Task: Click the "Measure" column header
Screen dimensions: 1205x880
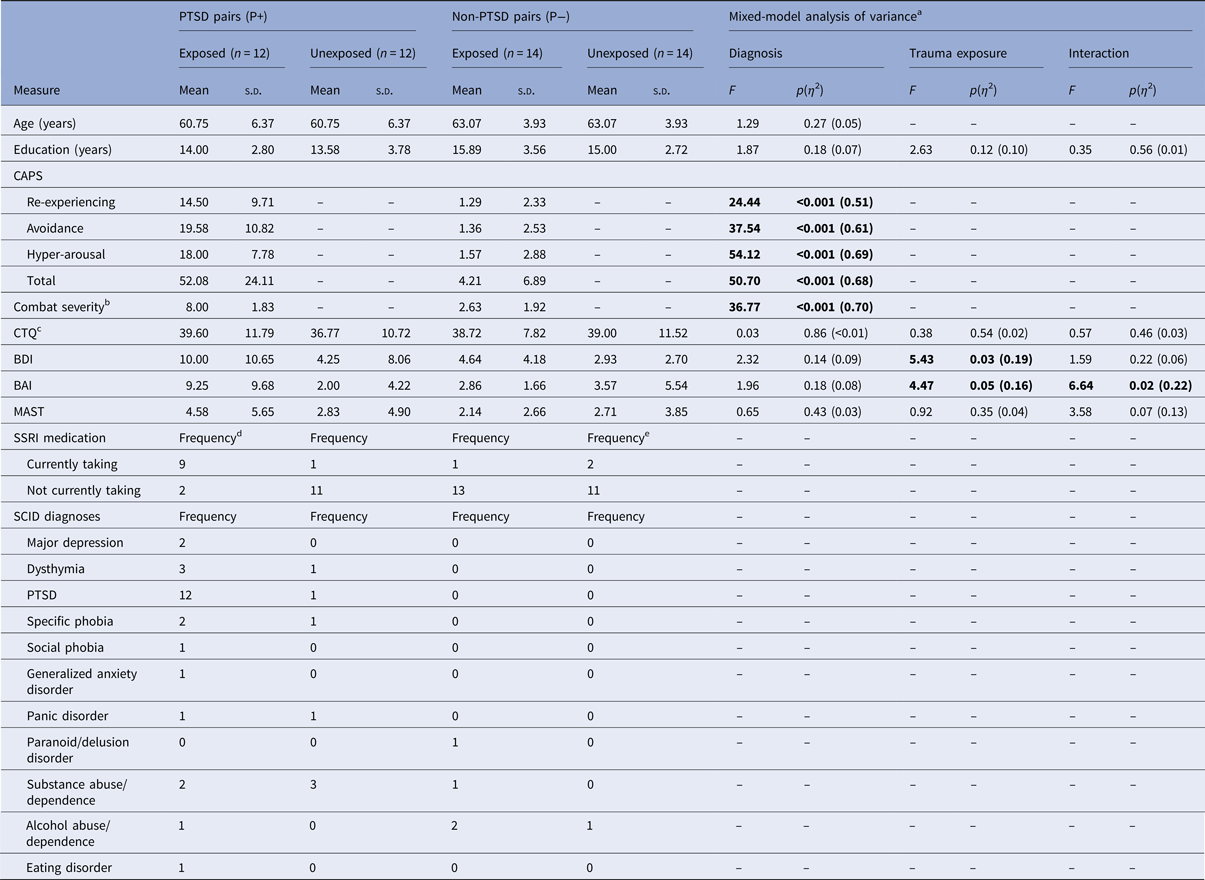Action: [37, 90]
